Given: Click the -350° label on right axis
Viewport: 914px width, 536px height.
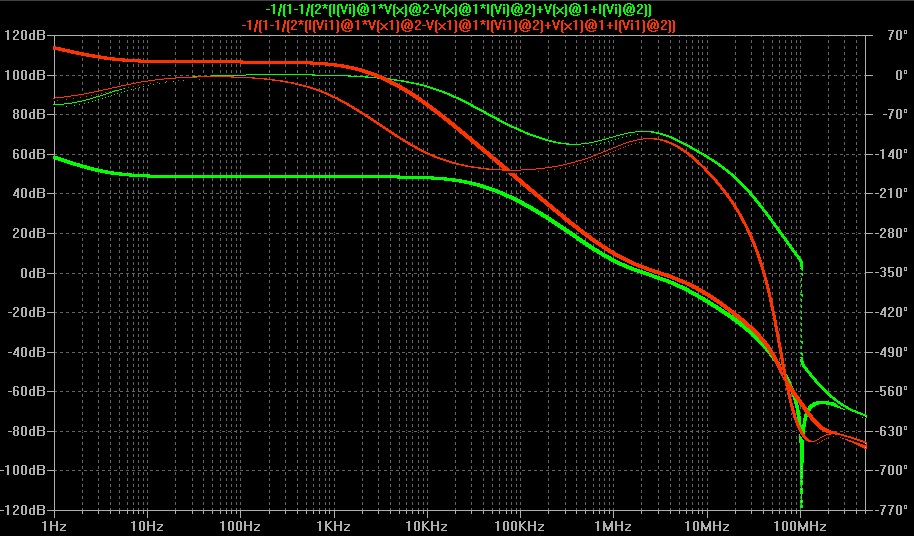Looking at the screenshot, I should (886, 273).
